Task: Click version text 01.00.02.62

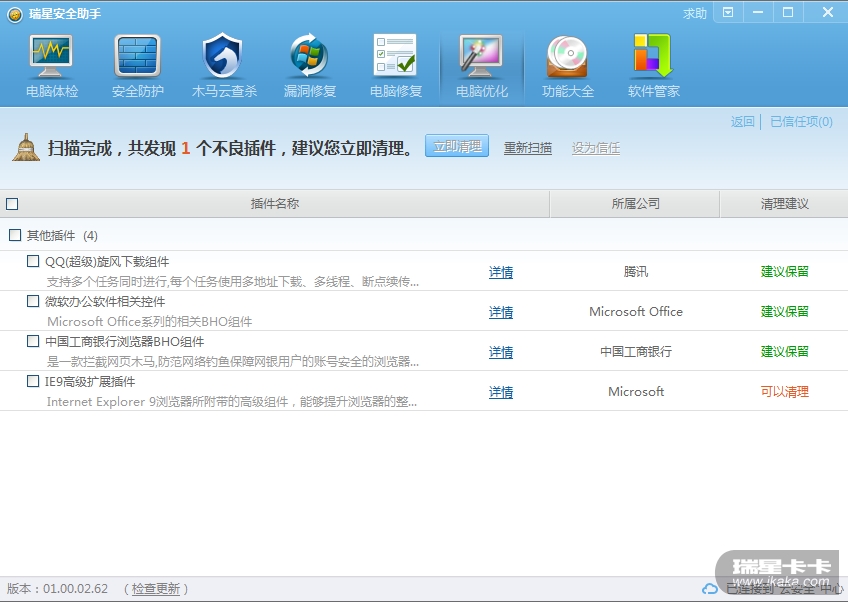Action: coord(76,588)
